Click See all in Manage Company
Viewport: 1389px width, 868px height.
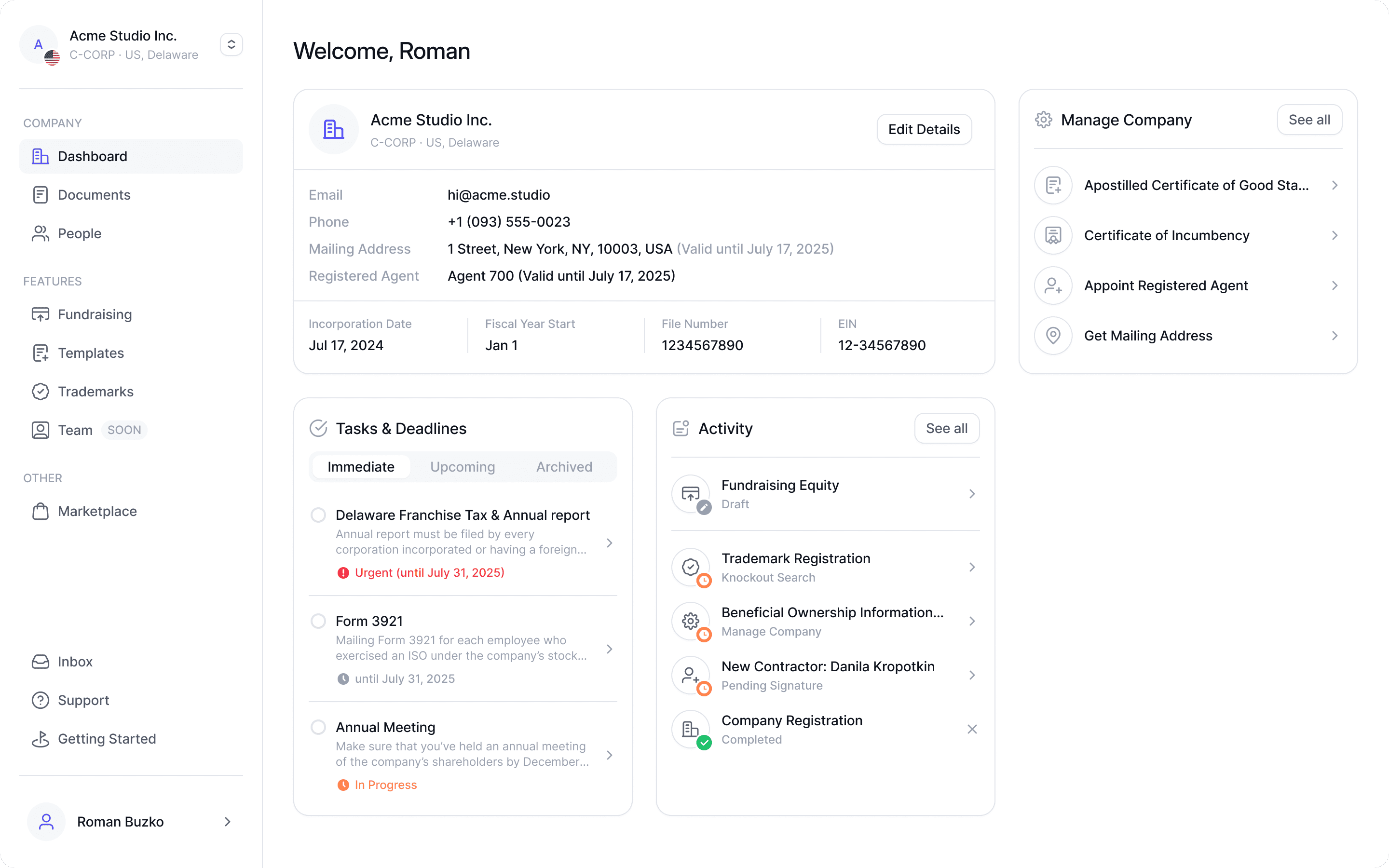pyautogui.click(x=1309, y=120)
